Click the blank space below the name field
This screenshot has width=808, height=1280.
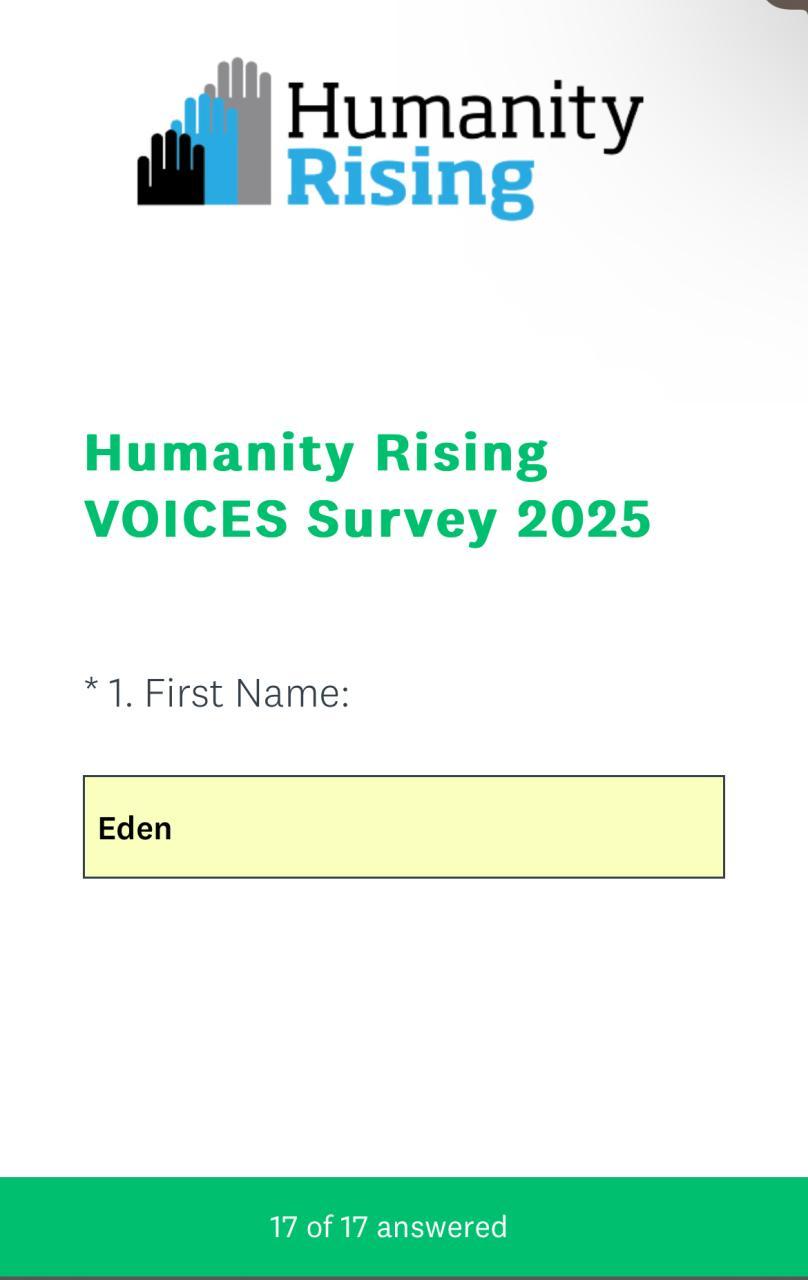click(404, 1020)
